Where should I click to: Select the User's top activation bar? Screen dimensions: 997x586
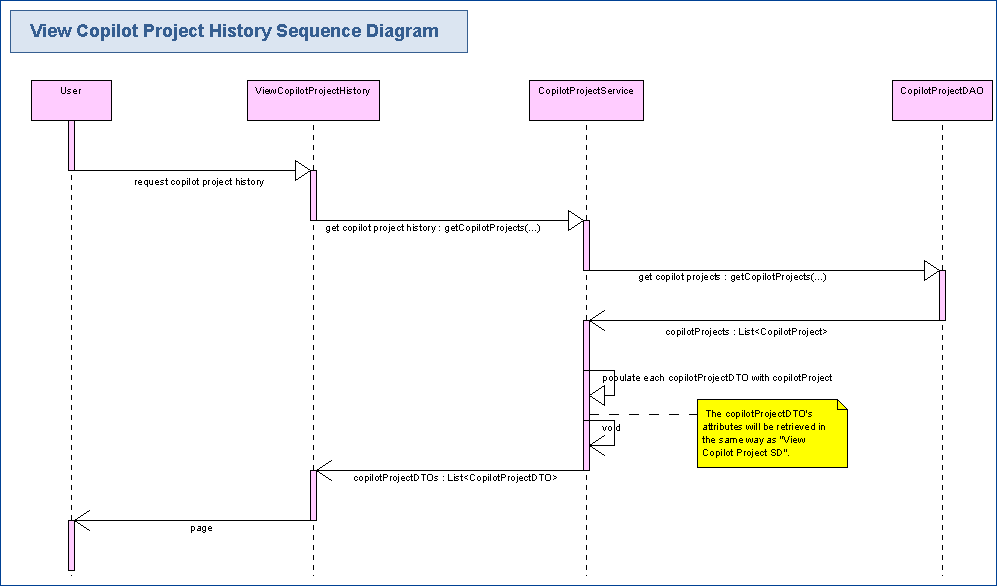pos(71,145)
